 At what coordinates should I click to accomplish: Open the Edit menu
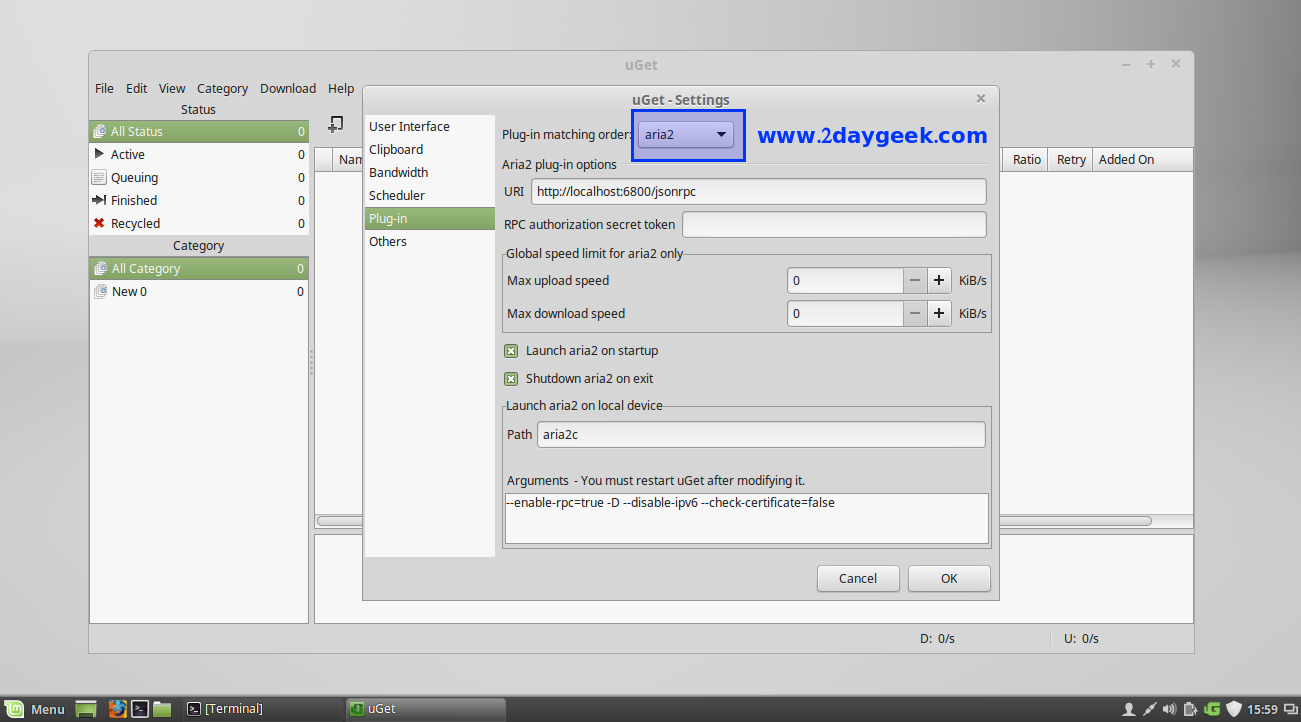tap(137, 88)
